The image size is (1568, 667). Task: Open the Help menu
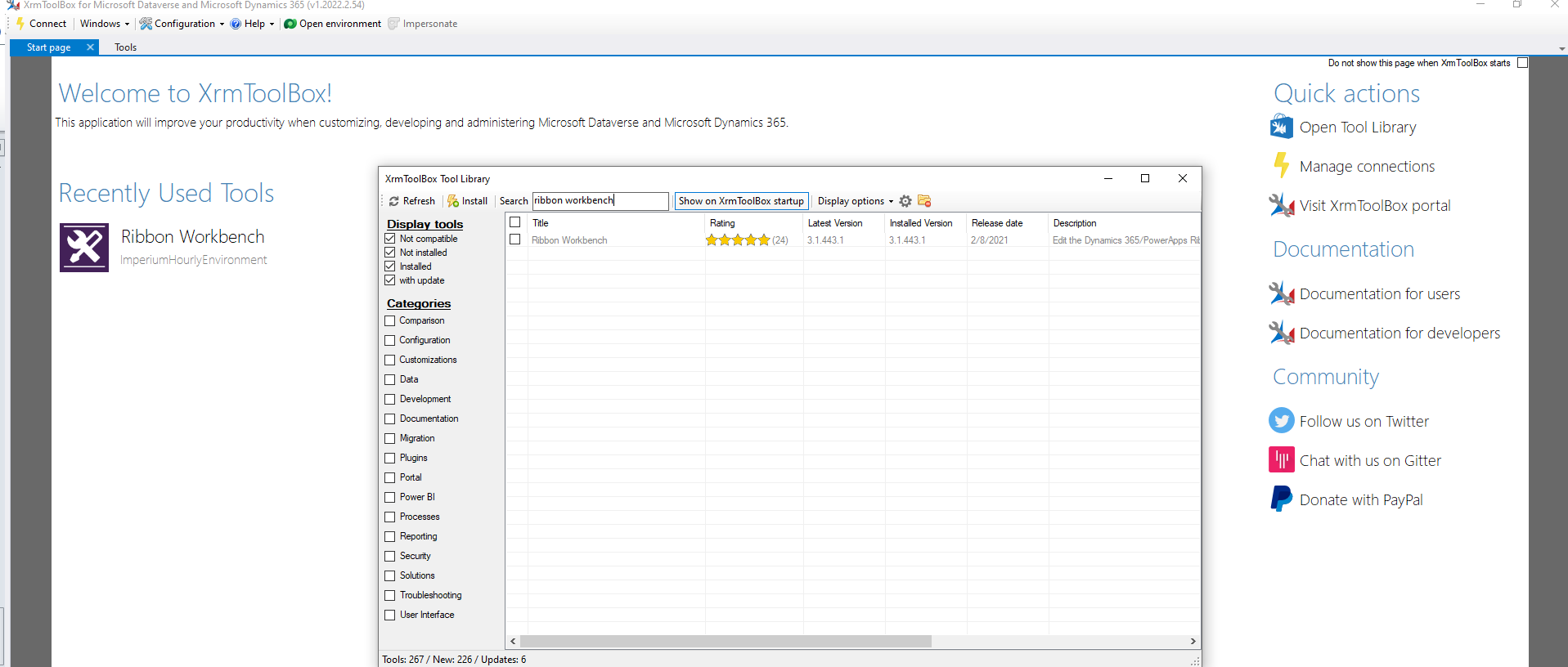pyautogui.click(x=253, y=24)
